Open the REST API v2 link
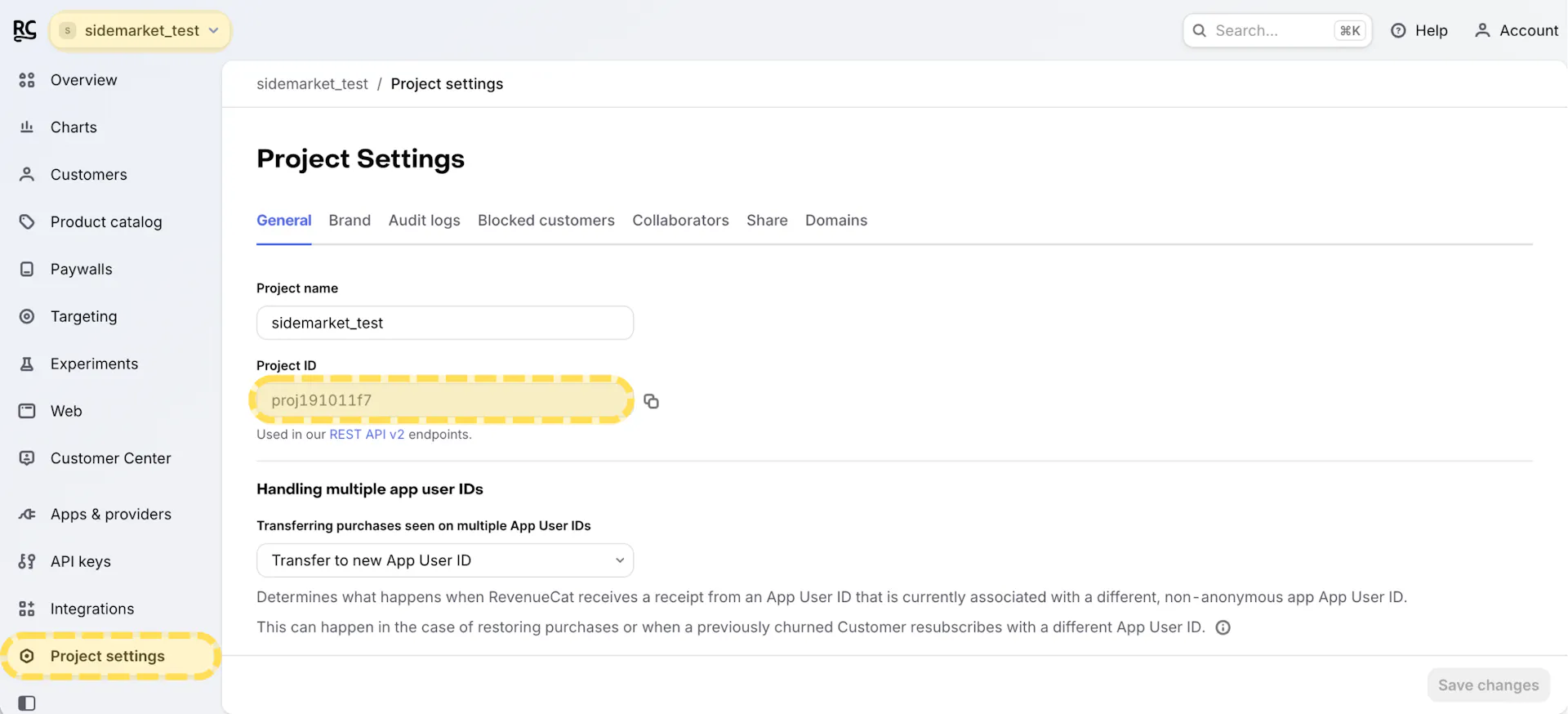This screenshot has width=1568, height=714. point(367,435)
